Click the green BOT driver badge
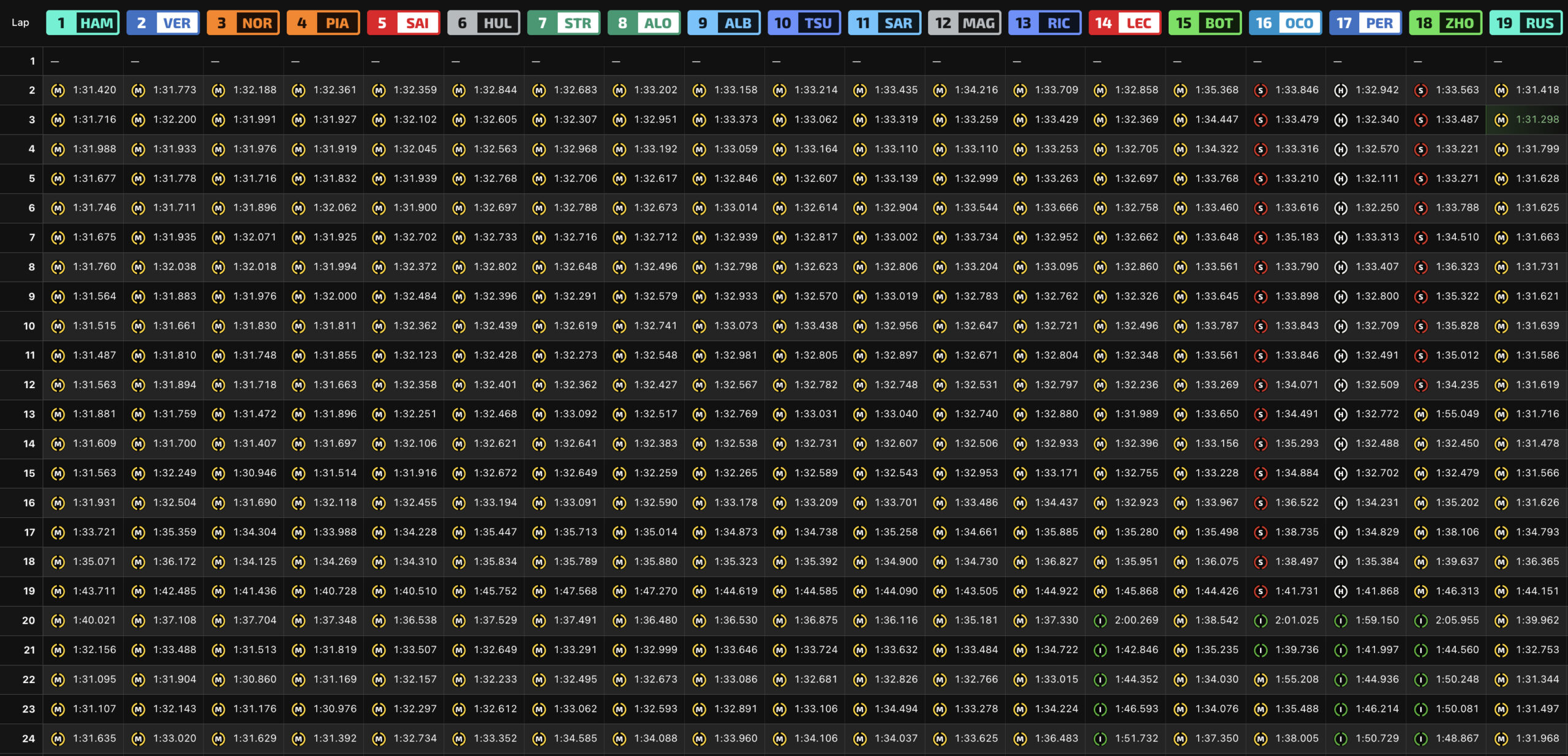 1205,23
